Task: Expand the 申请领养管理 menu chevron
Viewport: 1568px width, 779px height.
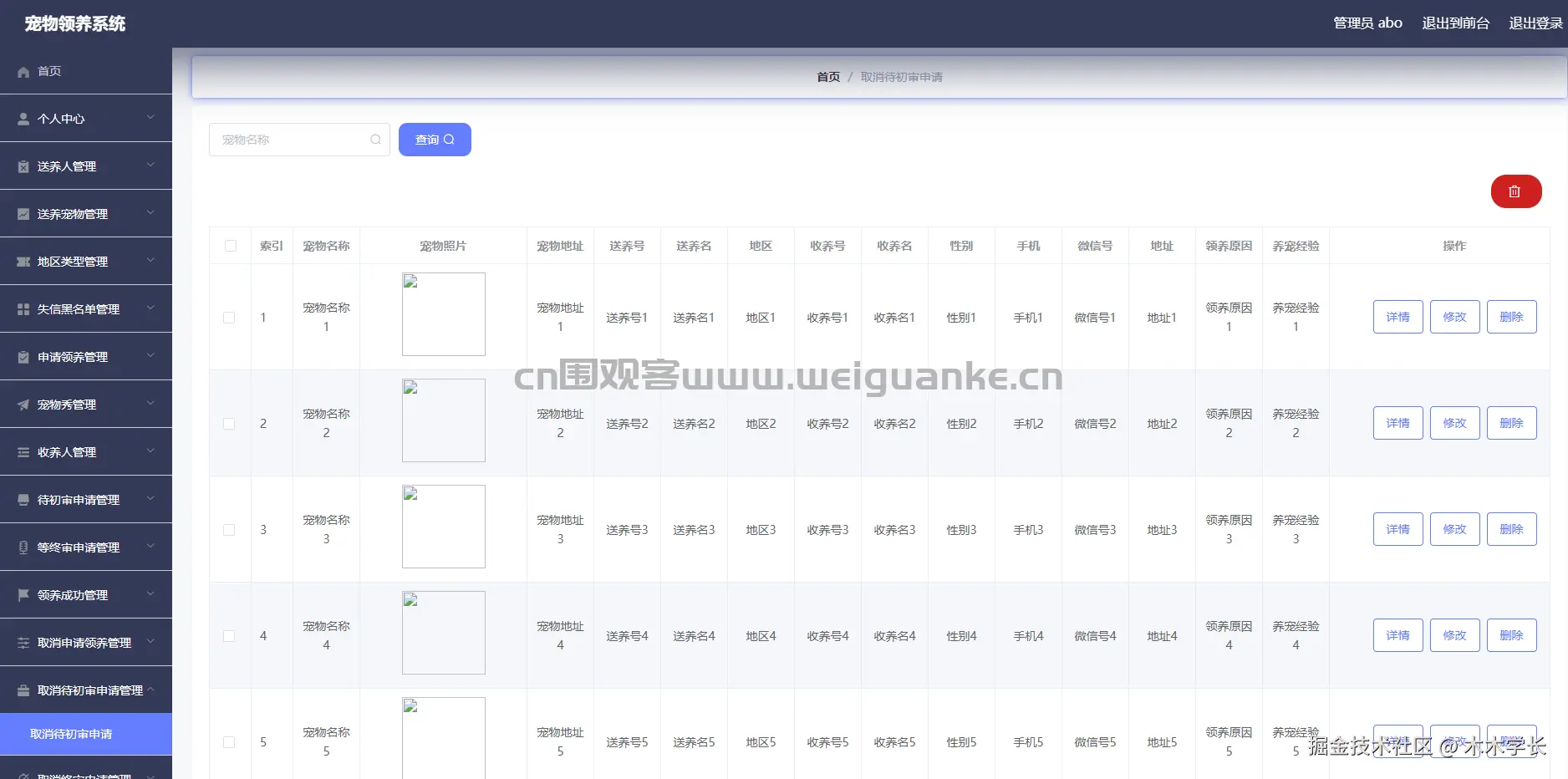Action: [x=150, y=356]
